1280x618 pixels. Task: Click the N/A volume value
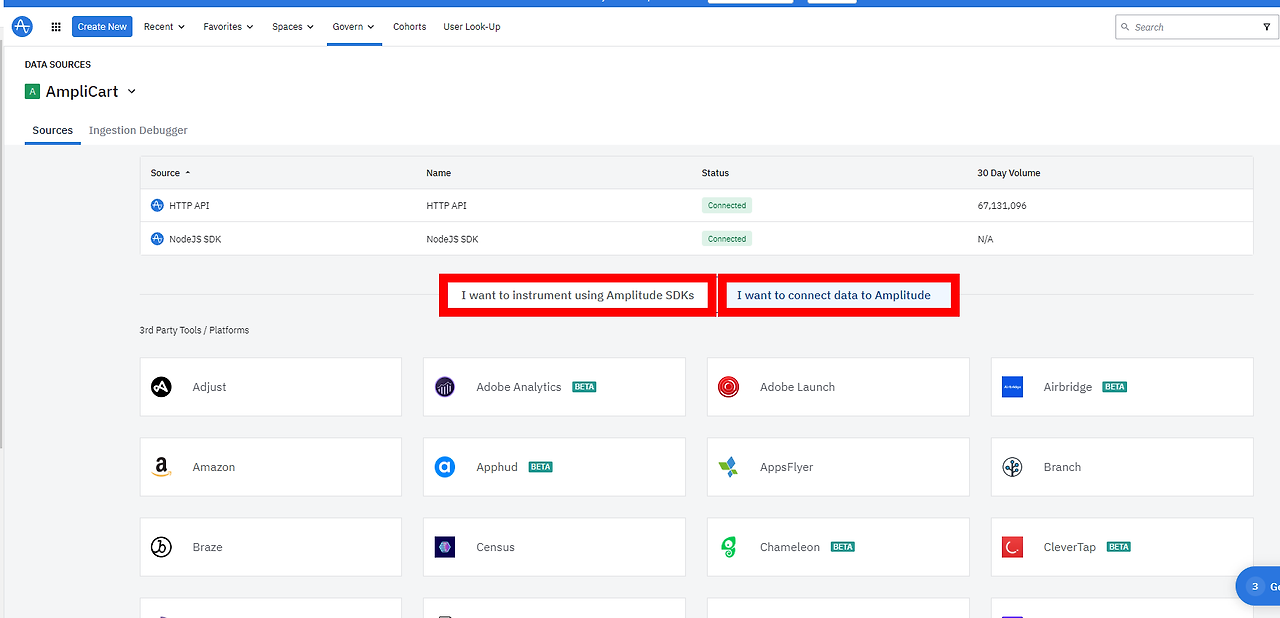pyautogui.click(x=985, y=239)
